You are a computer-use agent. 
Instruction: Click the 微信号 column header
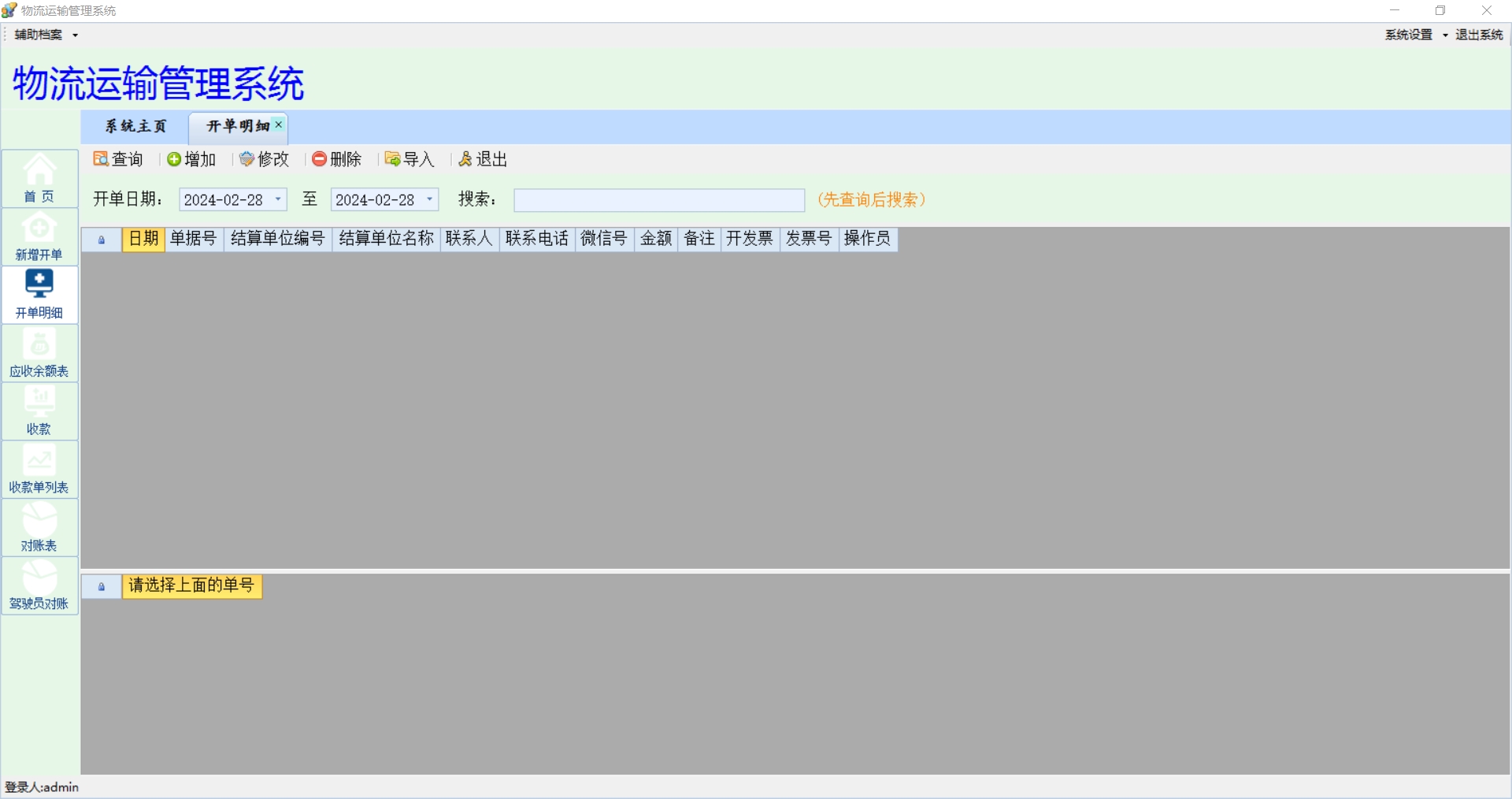click(605, 240)
